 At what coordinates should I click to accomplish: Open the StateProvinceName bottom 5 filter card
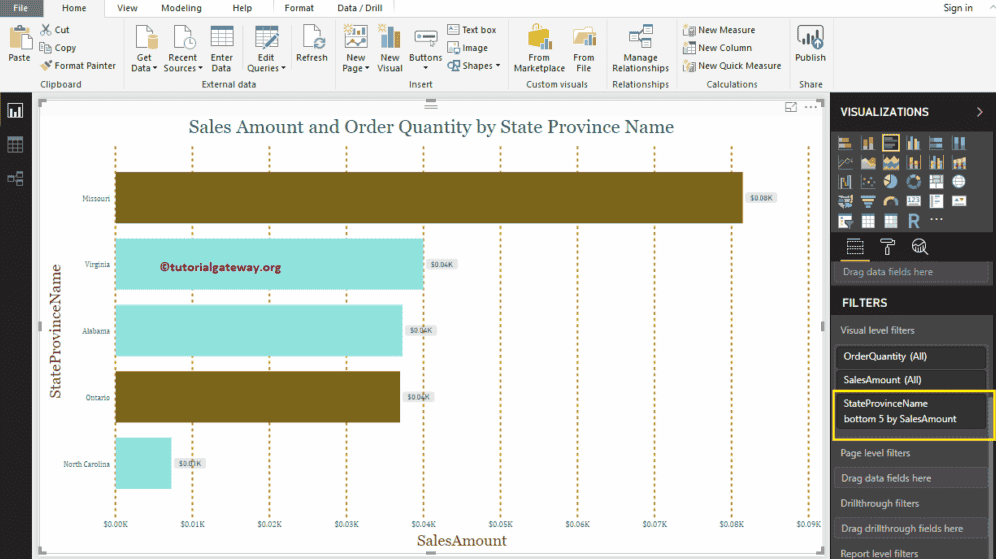[x=910, y=411]
